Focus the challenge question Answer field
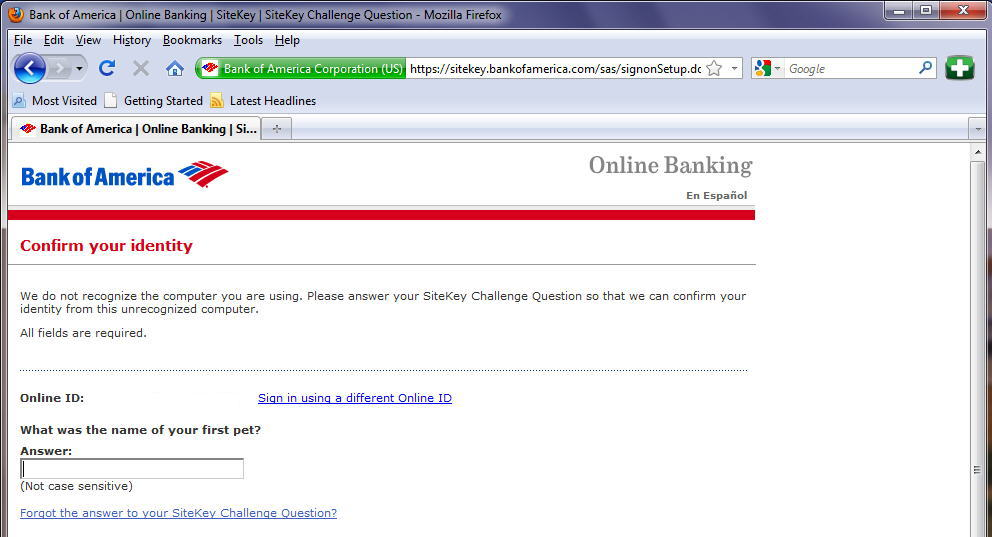992x537 pixels. click(x=132, y=469)
